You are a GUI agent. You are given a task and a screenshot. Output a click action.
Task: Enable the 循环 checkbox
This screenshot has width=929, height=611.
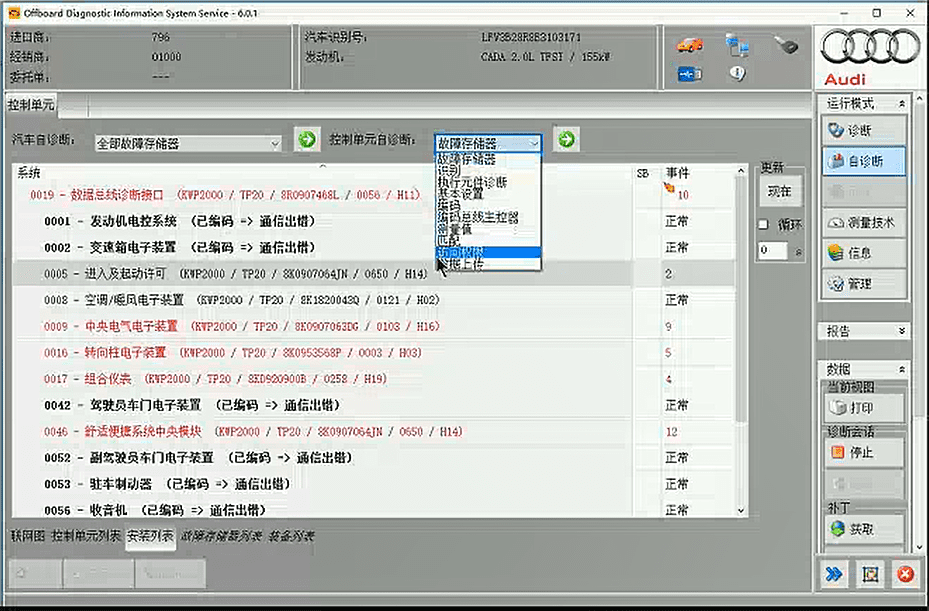[763, 224]
